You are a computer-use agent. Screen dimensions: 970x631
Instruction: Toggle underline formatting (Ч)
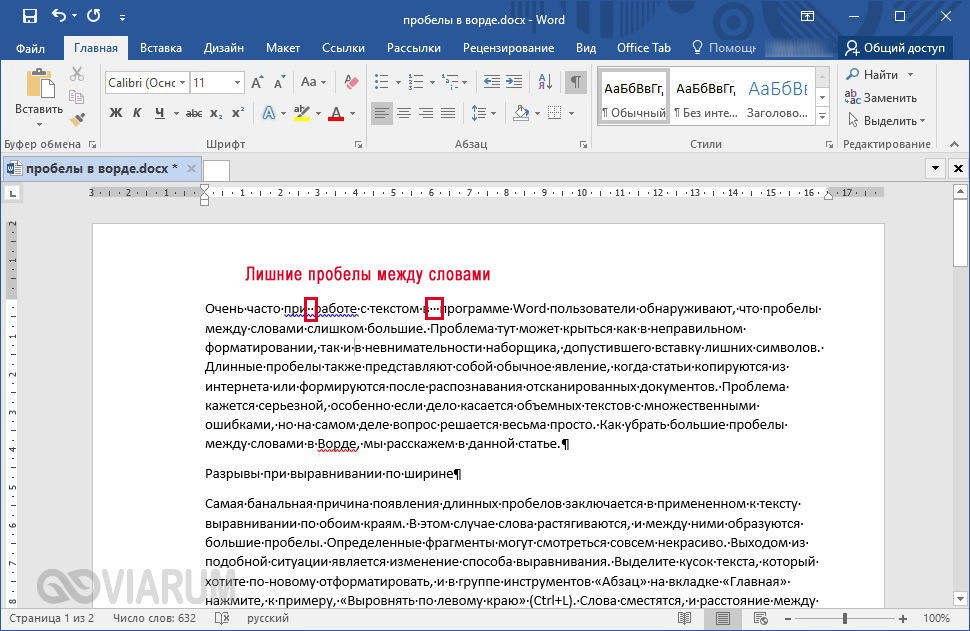tap(160, 113)
